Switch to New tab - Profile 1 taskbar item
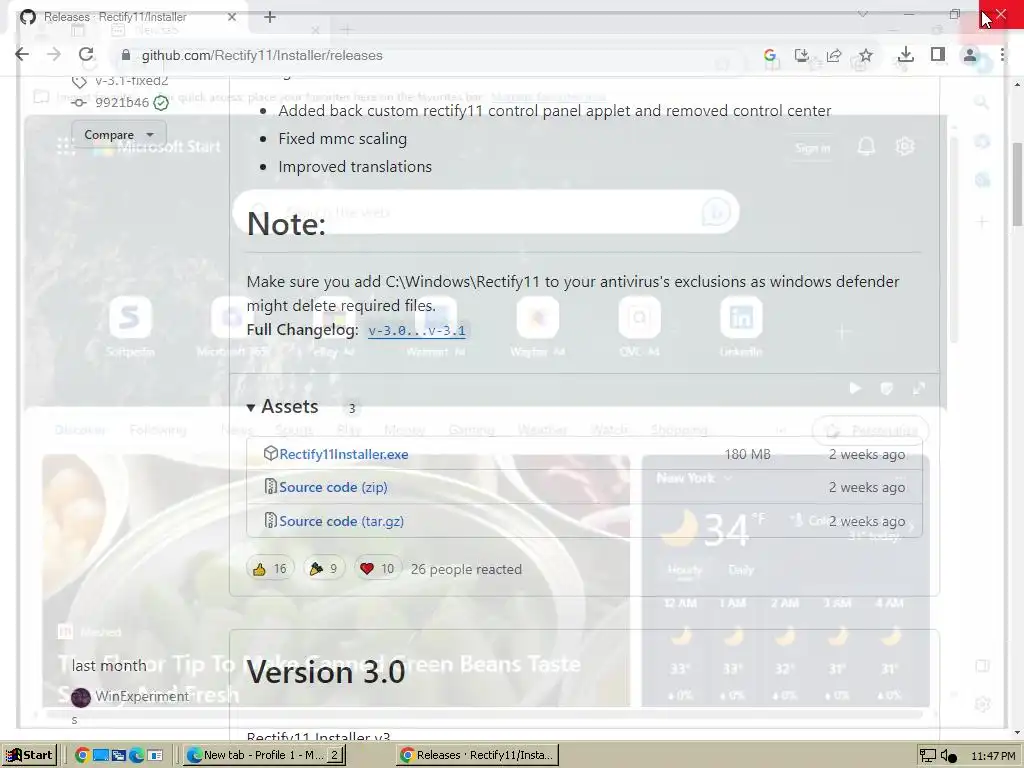The width and height of the screenshot is (1024, 768). click(x=264, y=755)
